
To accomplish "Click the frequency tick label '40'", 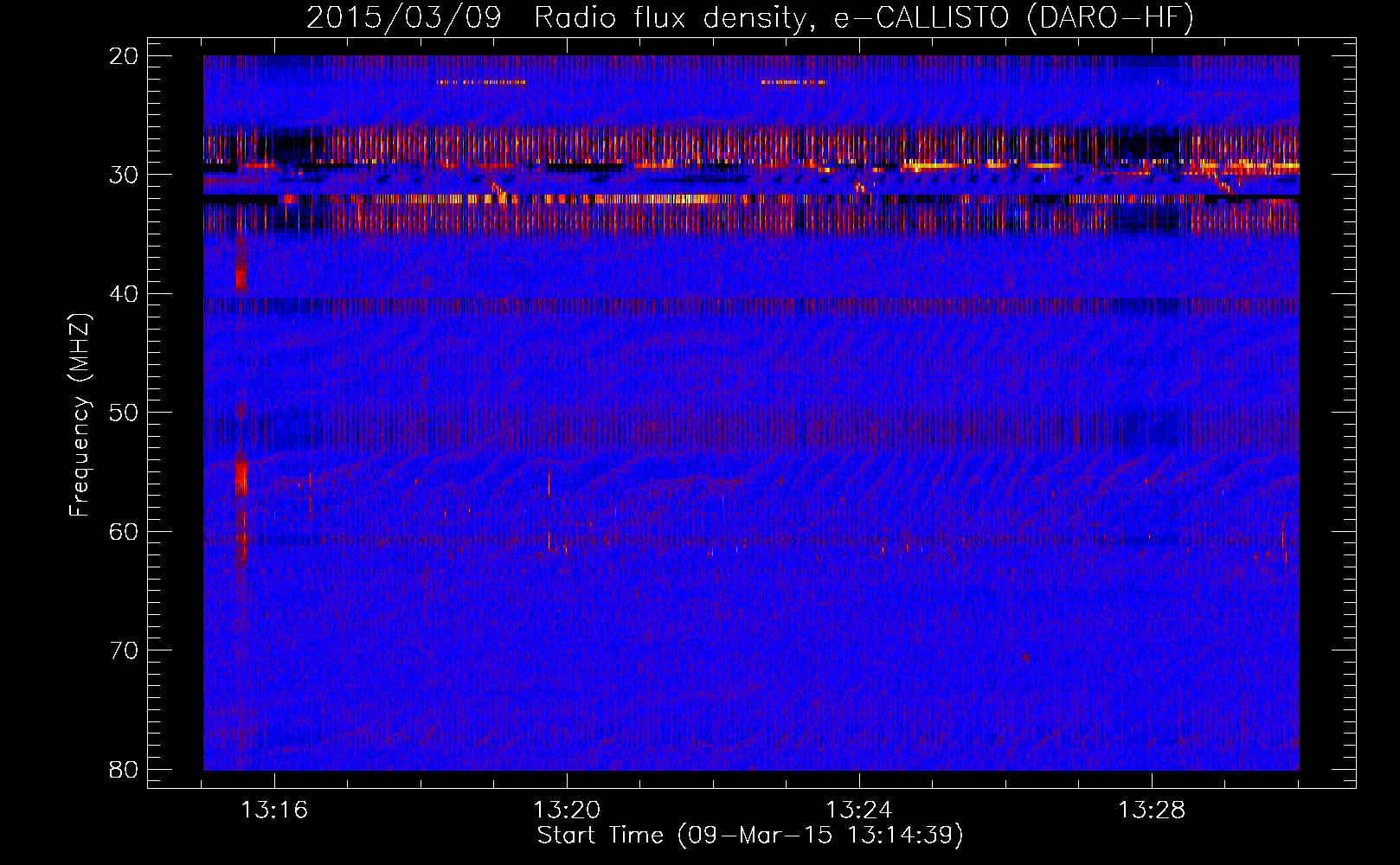I will [x=124, y=294].
